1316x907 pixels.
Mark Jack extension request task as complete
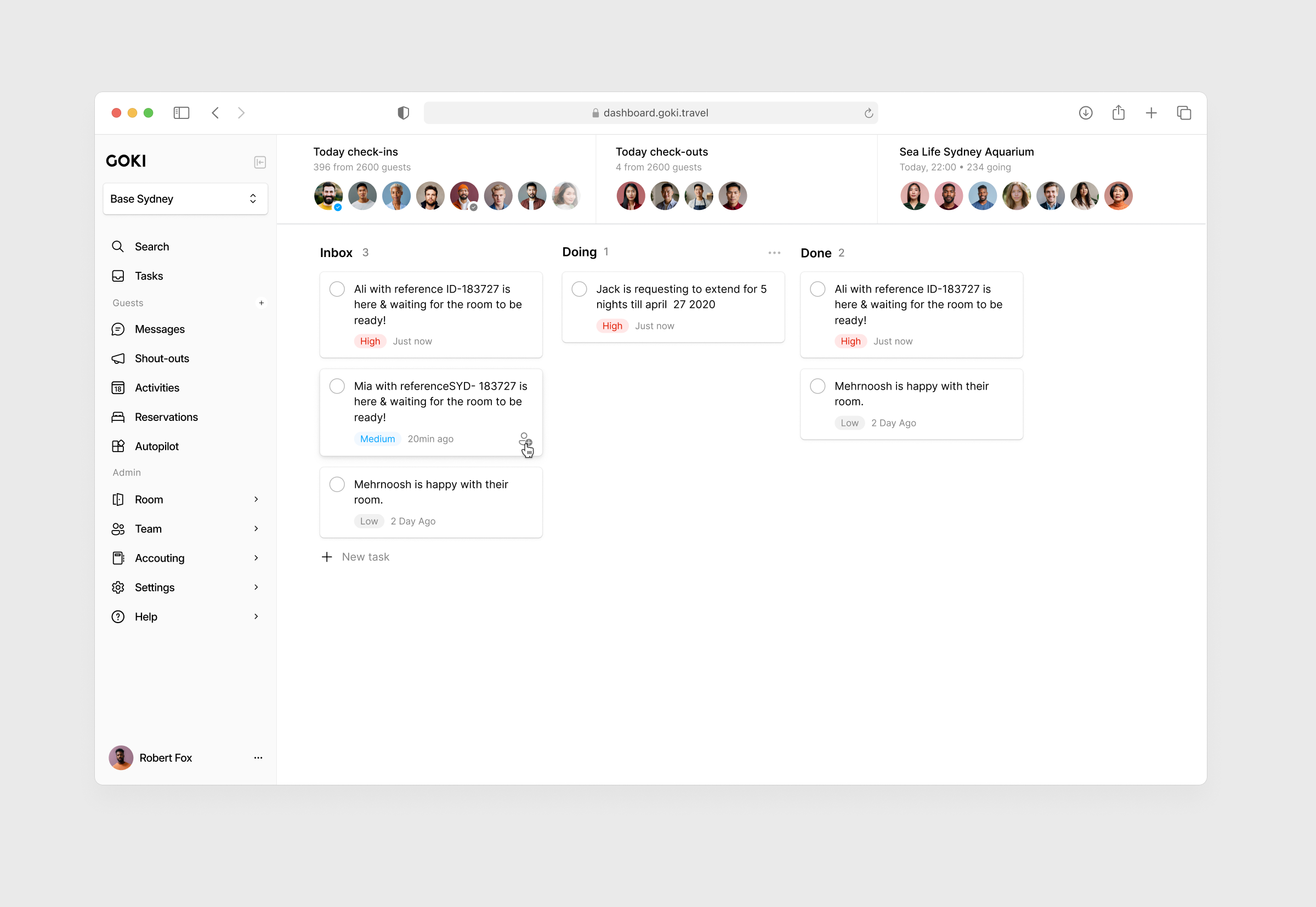(x=578, y=289)
